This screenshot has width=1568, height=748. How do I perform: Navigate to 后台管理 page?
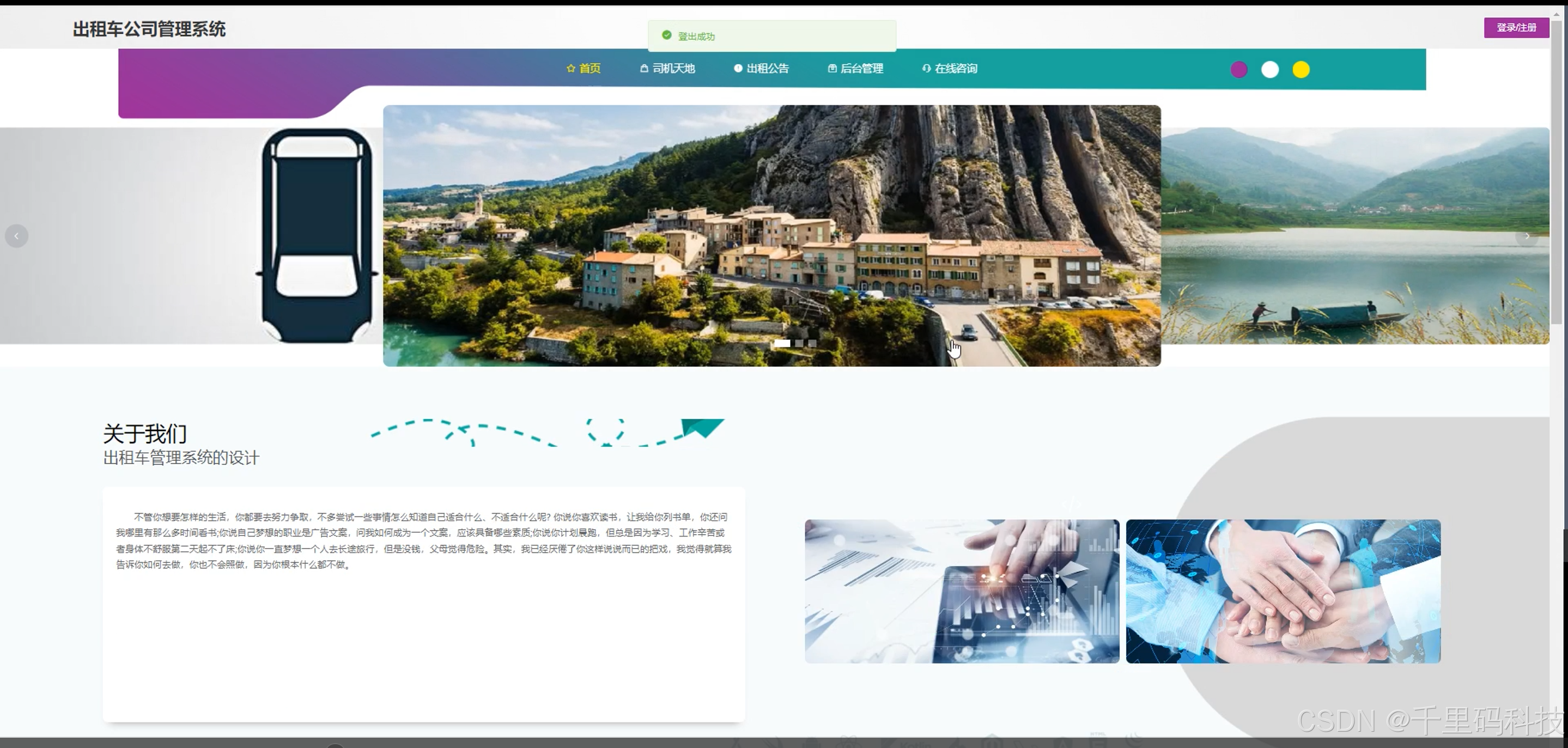[x=861, y=68]
